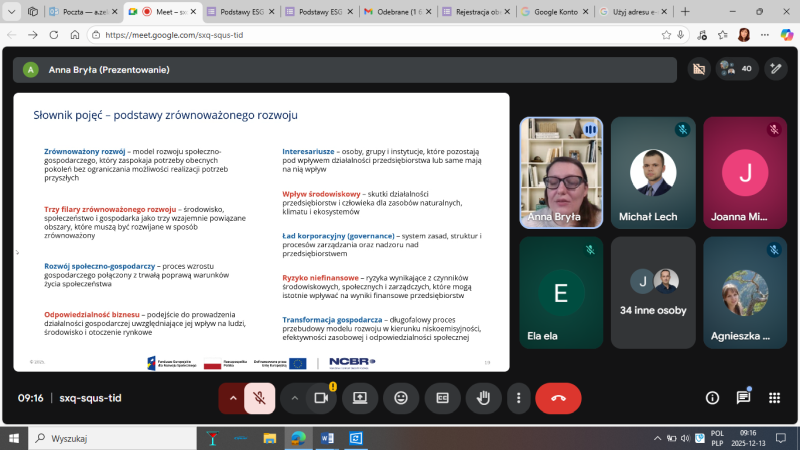Open the participants list showing 40
The width and height of the screenshot is (800, 450).
pyautogui.click(x=735, y=69)
